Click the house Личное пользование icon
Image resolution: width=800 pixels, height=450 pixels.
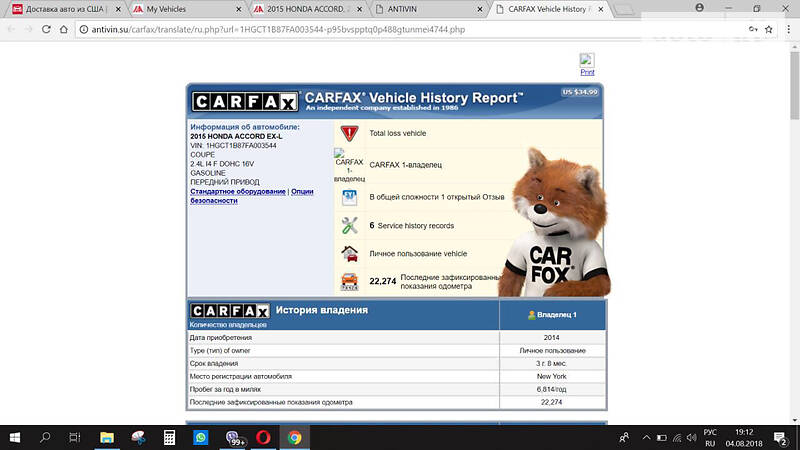tap(349, 254)
